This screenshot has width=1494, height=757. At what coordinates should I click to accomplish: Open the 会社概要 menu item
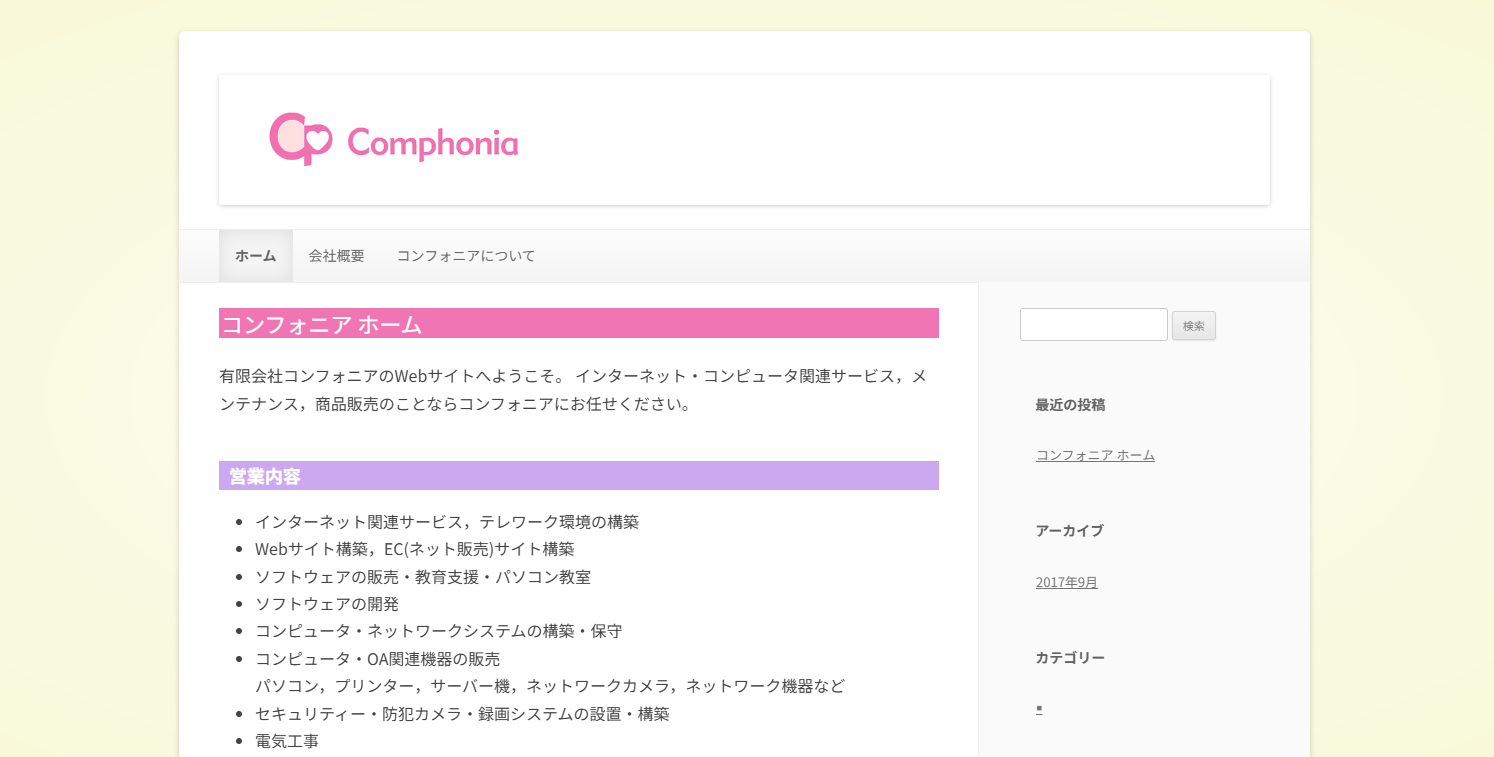pos(337,256)
